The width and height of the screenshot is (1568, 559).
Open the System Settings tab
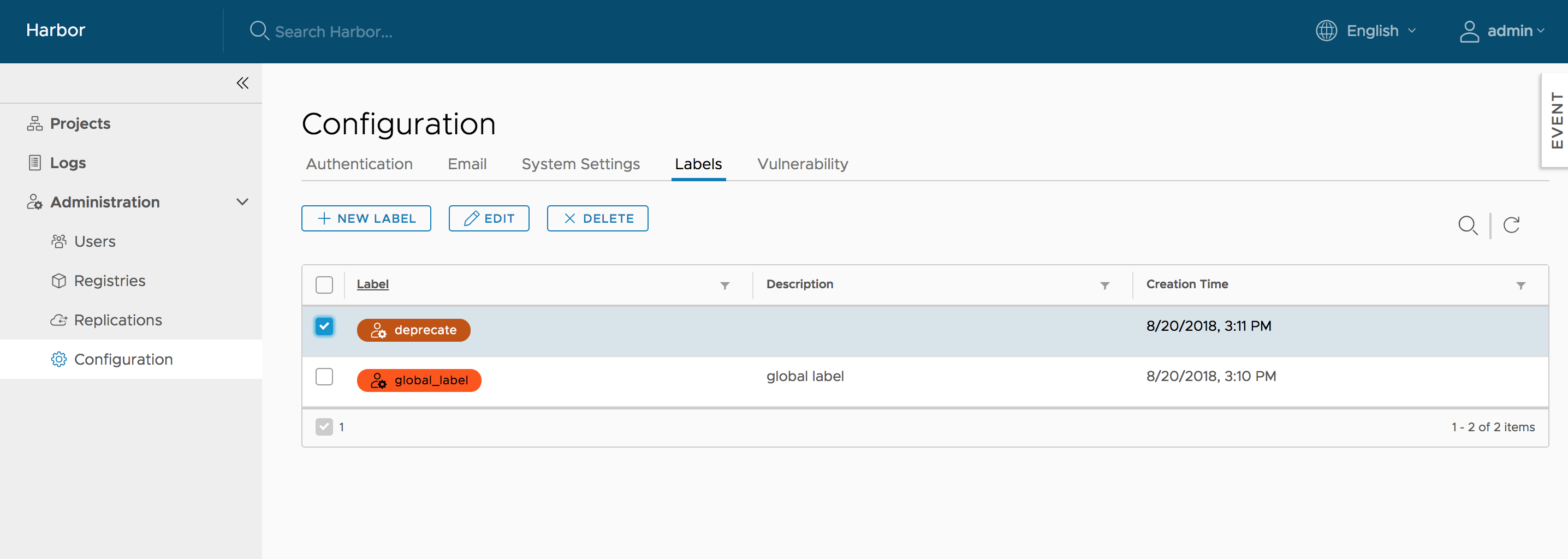pyautogui.click(x=580, y=164)
